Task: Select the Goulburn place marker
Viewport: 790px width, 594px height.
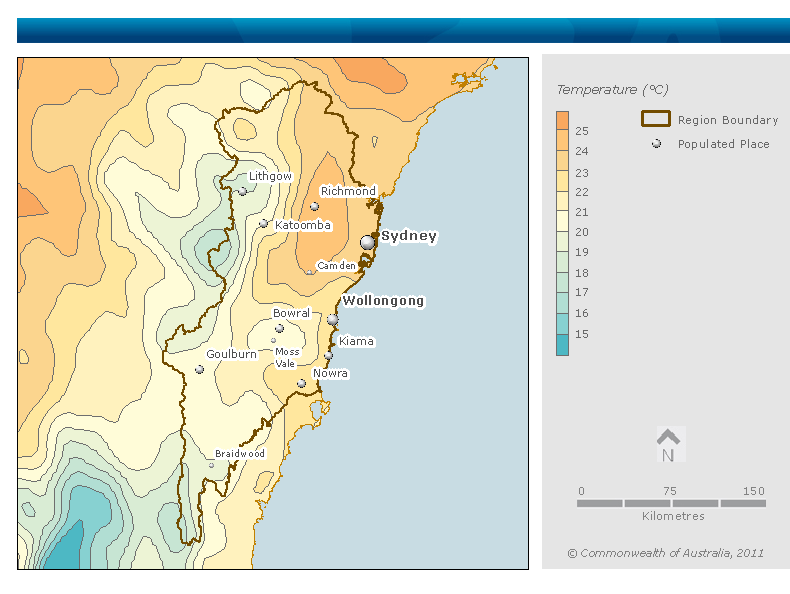Action: (x=199, y=369)
